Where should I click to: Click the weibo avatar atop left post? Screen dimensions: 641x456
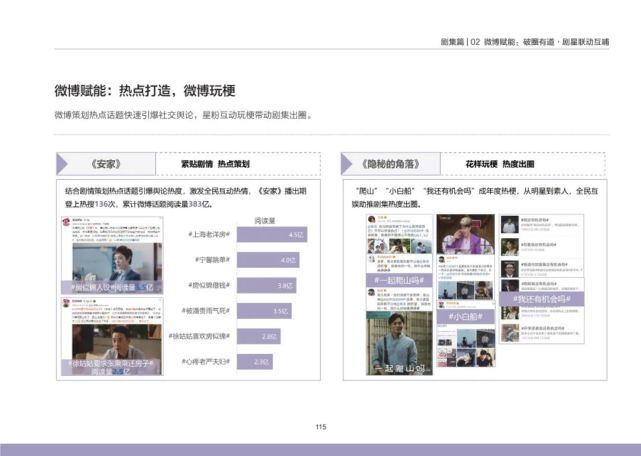click(x=67, y=222)
